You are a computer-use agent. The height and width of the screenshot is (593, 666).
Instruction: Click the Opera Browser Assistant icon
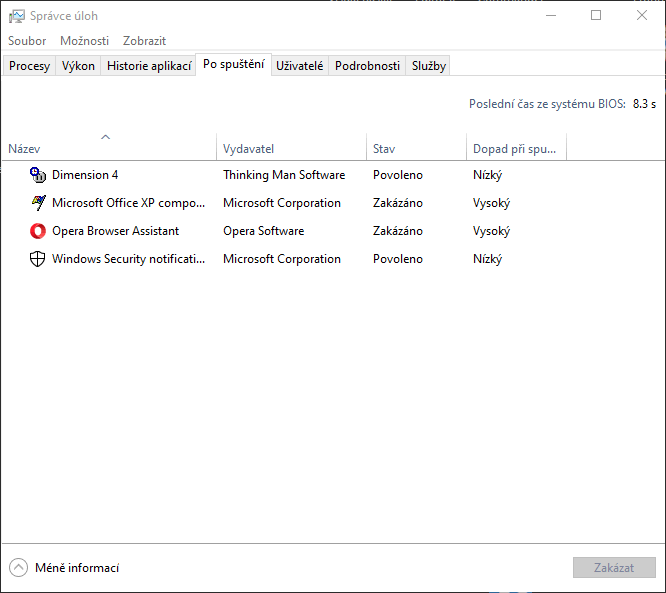[38, 231]
